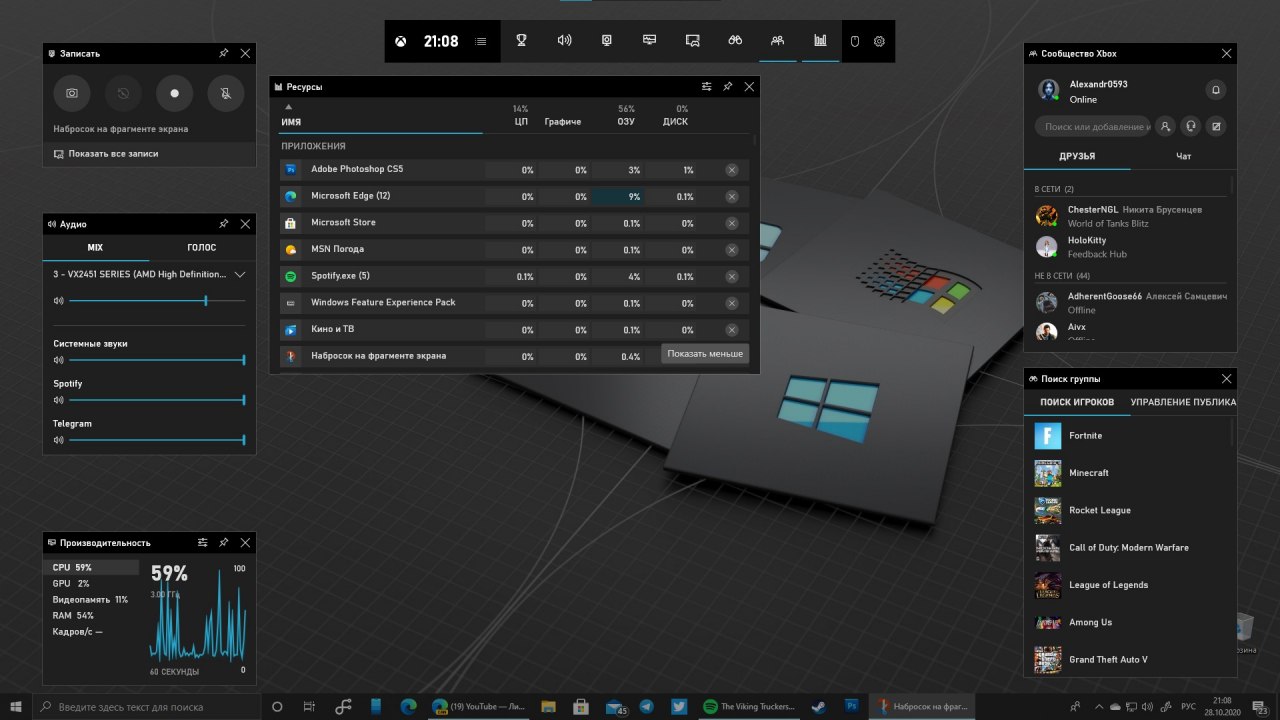Pin the Производительность widget
Screen dimensions: 1280x720
(x=224, y=542)
